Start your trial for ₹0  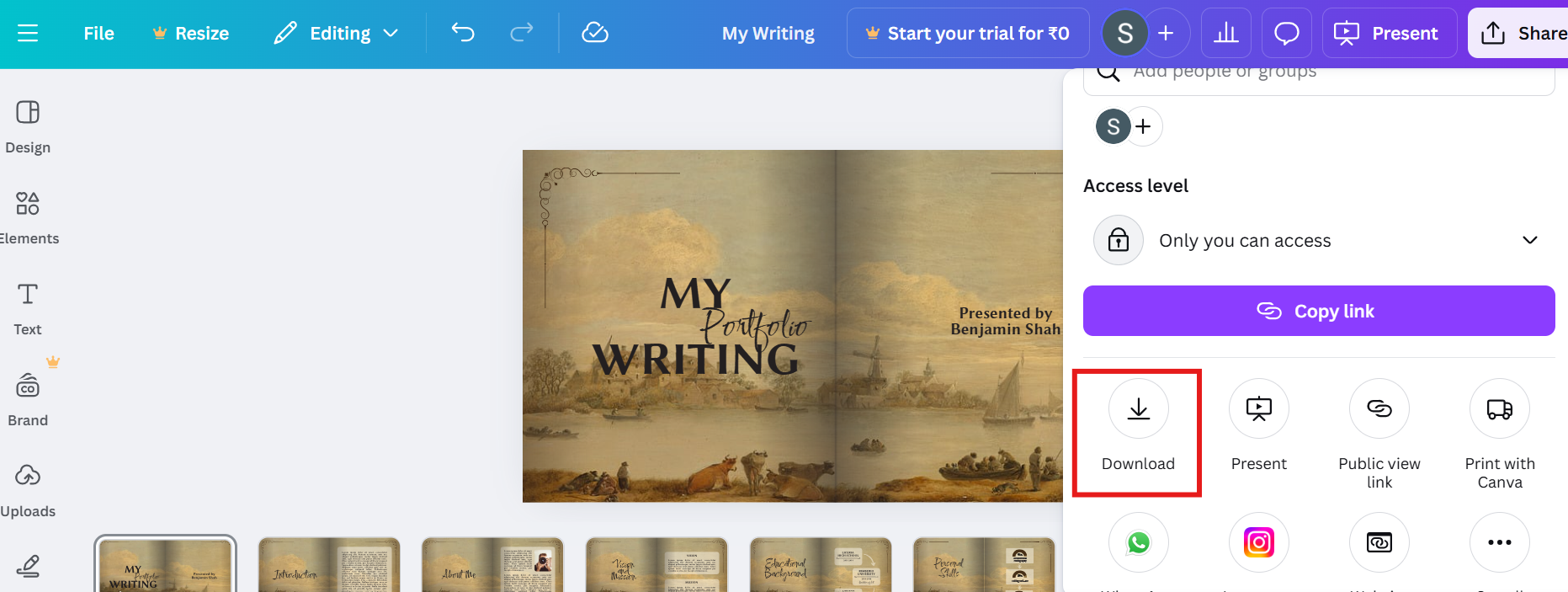(x=968, y=33)
